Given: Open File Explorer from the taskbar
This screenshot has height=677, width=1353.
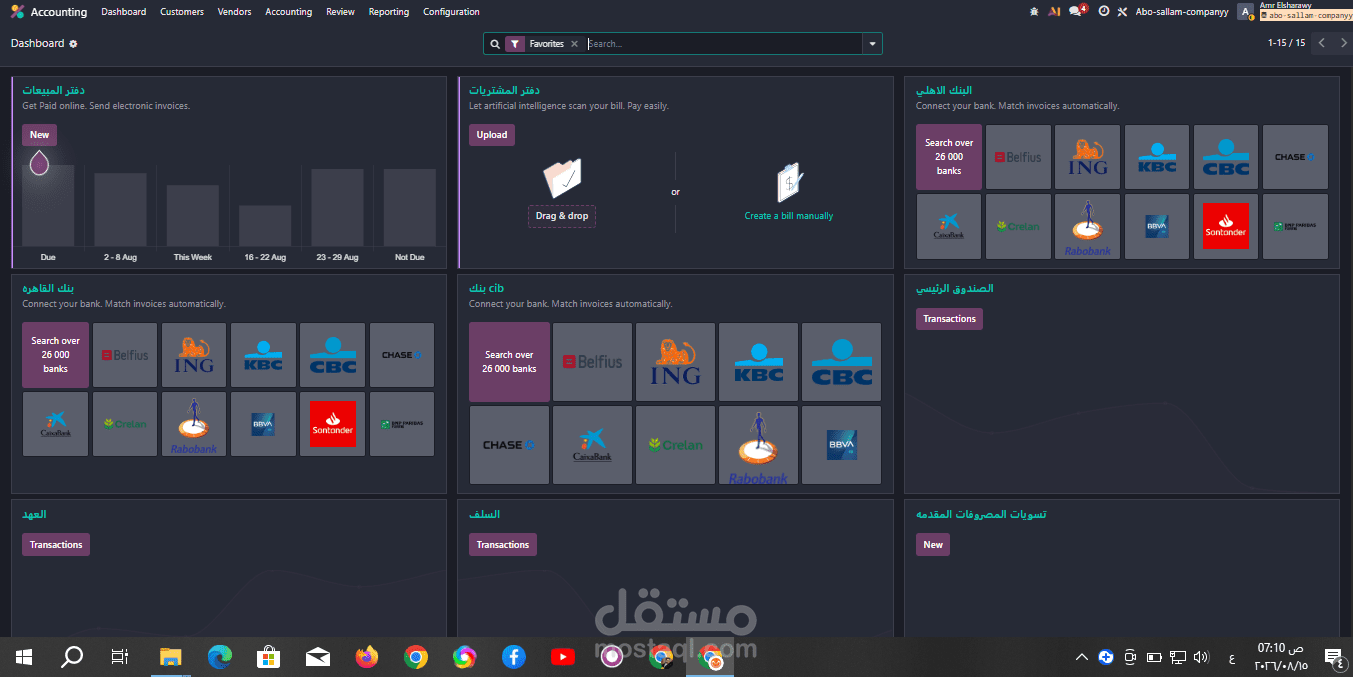Looking at the screenshot, I should click(x=171, y=657).
